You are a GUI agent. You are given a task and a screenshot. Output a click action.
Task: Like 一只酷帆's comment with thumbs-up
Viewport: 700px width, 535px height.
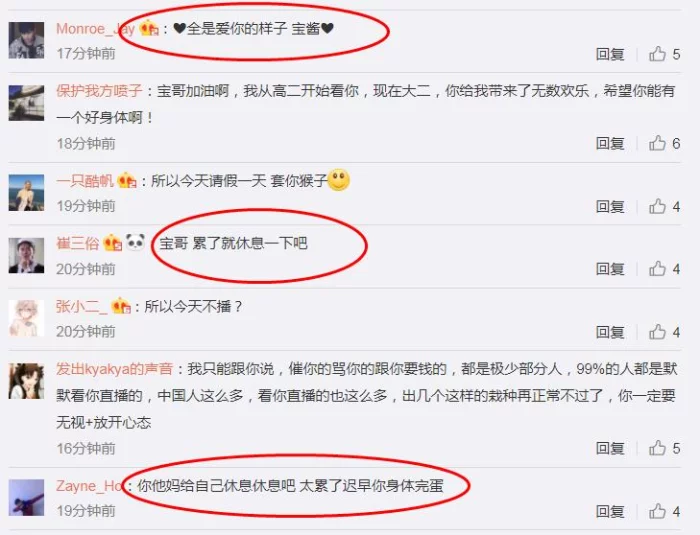(x=657, y=206)
